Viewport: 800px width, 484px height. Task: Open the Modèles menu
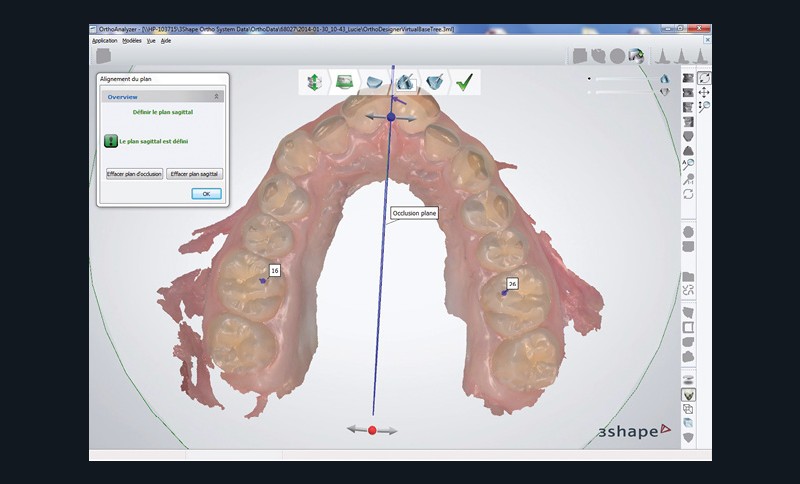tap(131, 41)
